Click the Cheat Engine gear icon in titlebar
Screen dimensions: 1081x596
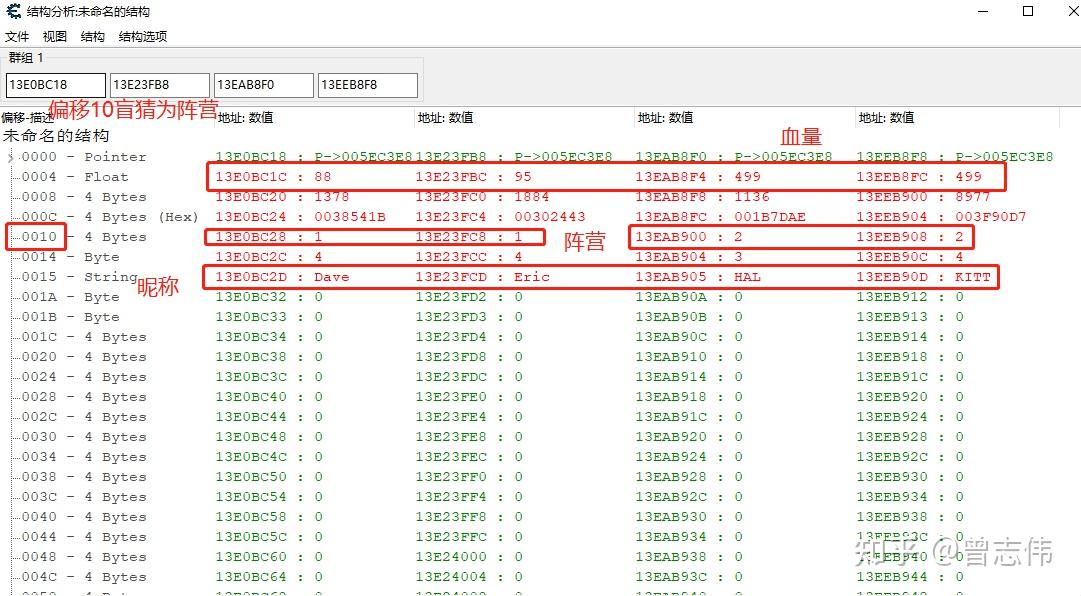click(12, 11)
